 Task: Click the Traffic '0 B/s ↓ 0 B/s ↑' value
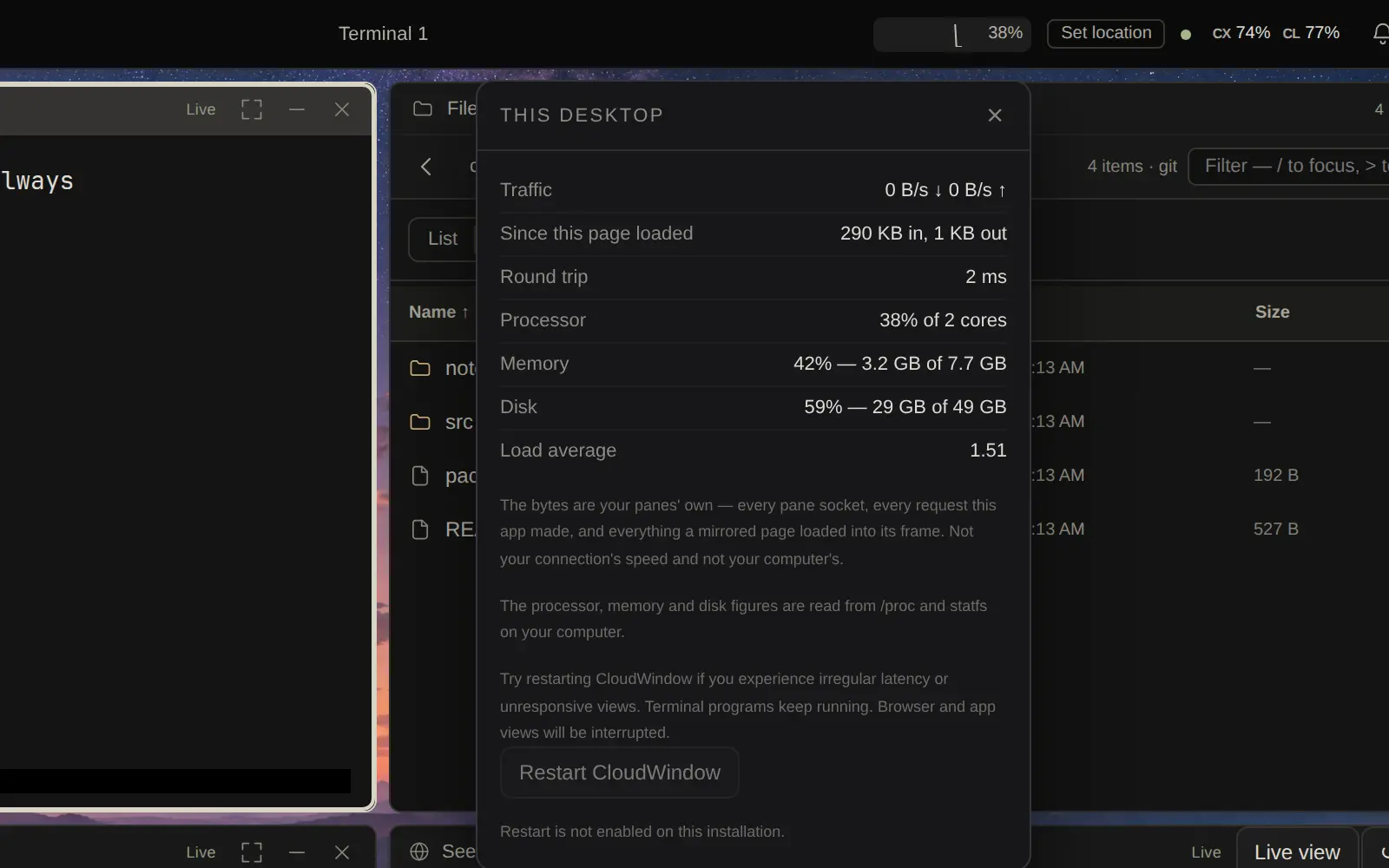point(945,190)
